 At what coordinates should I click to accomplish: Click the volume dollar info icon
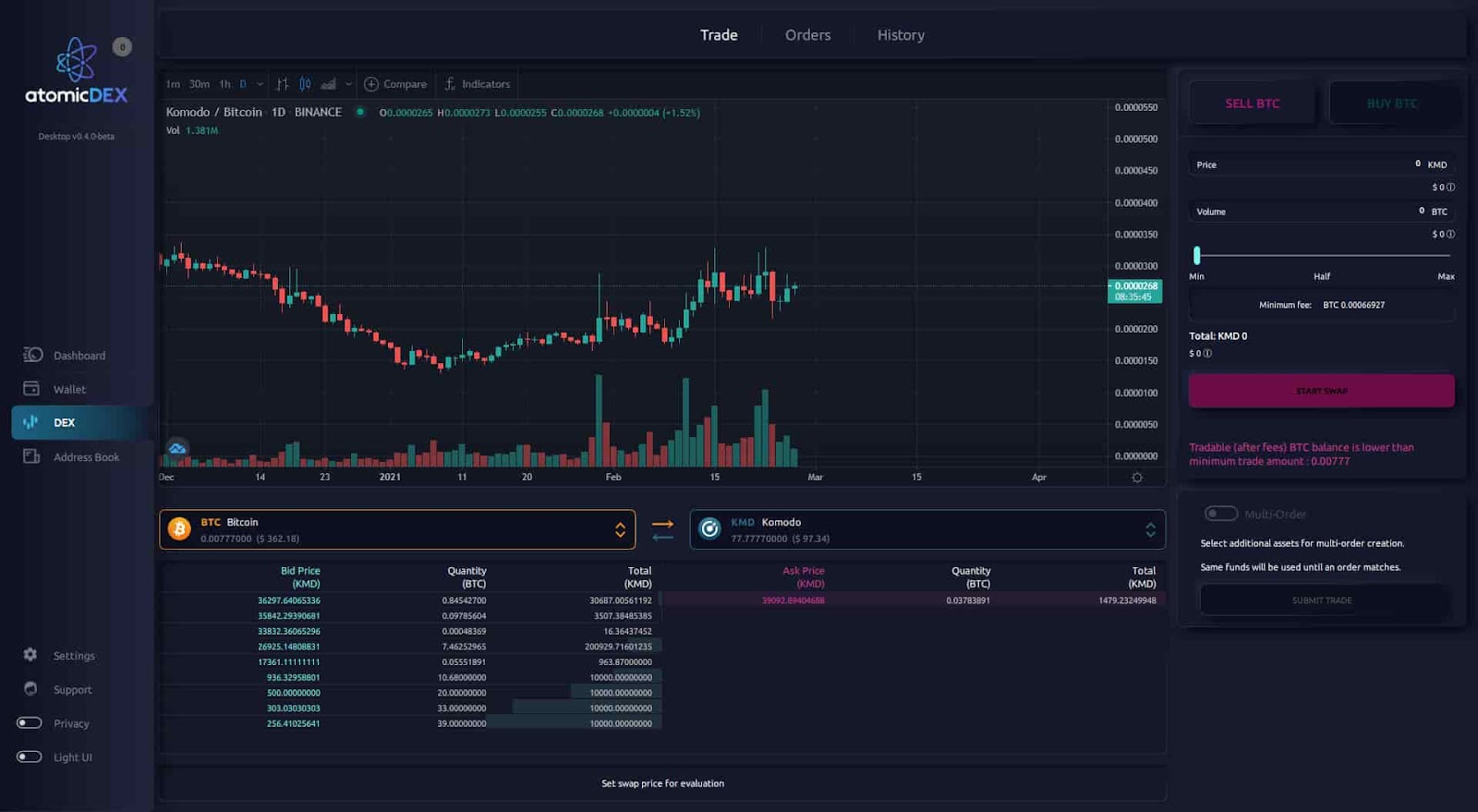coord(1450,235)
